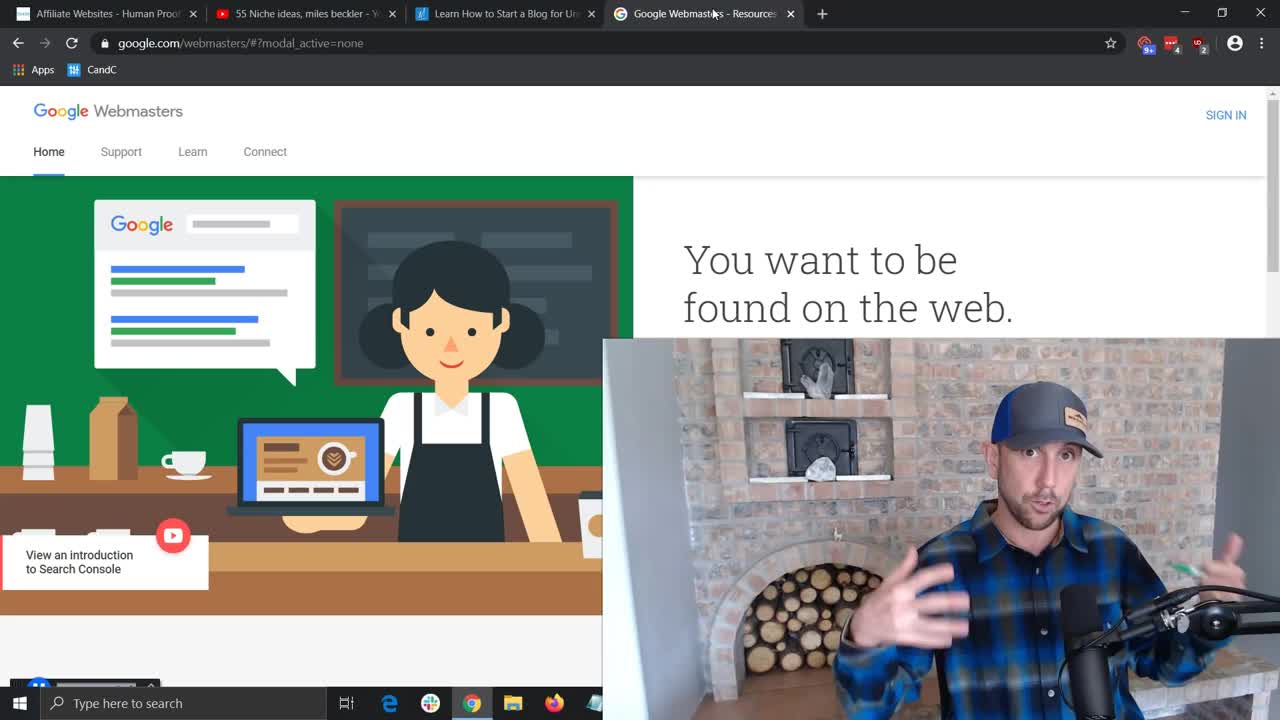
Task: Open a new browser tab
Action: [x=822, y=14]
